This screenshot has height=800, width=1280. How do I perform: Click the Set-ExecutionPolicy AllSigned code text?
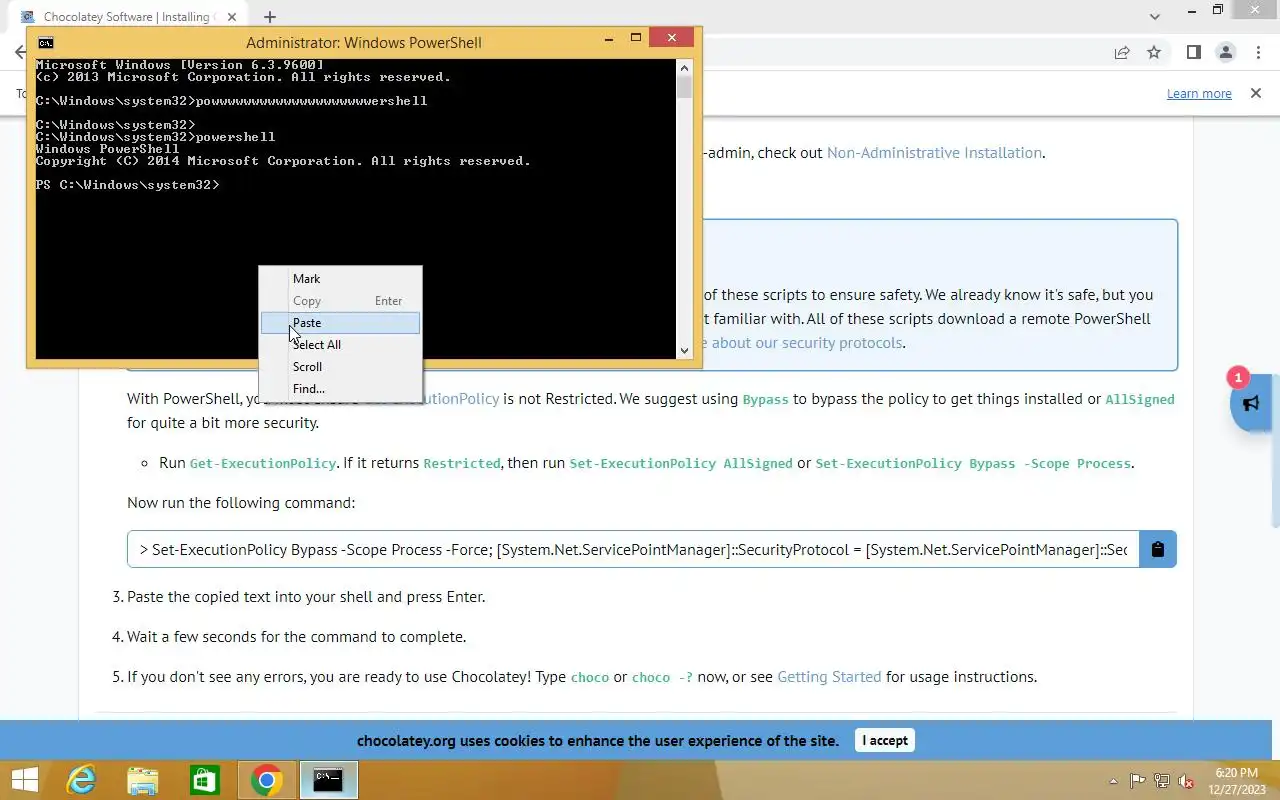pos(681,464)
